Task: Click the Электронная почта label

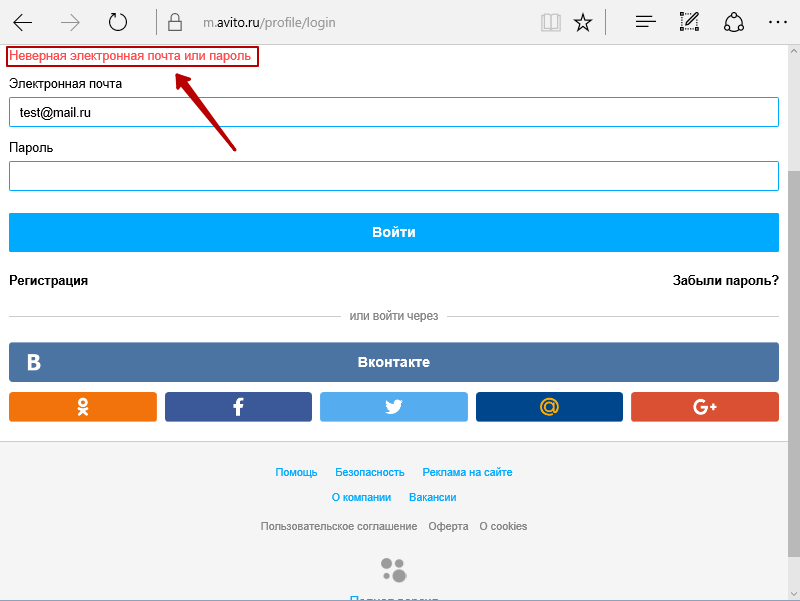Action: tap(66, 84)
